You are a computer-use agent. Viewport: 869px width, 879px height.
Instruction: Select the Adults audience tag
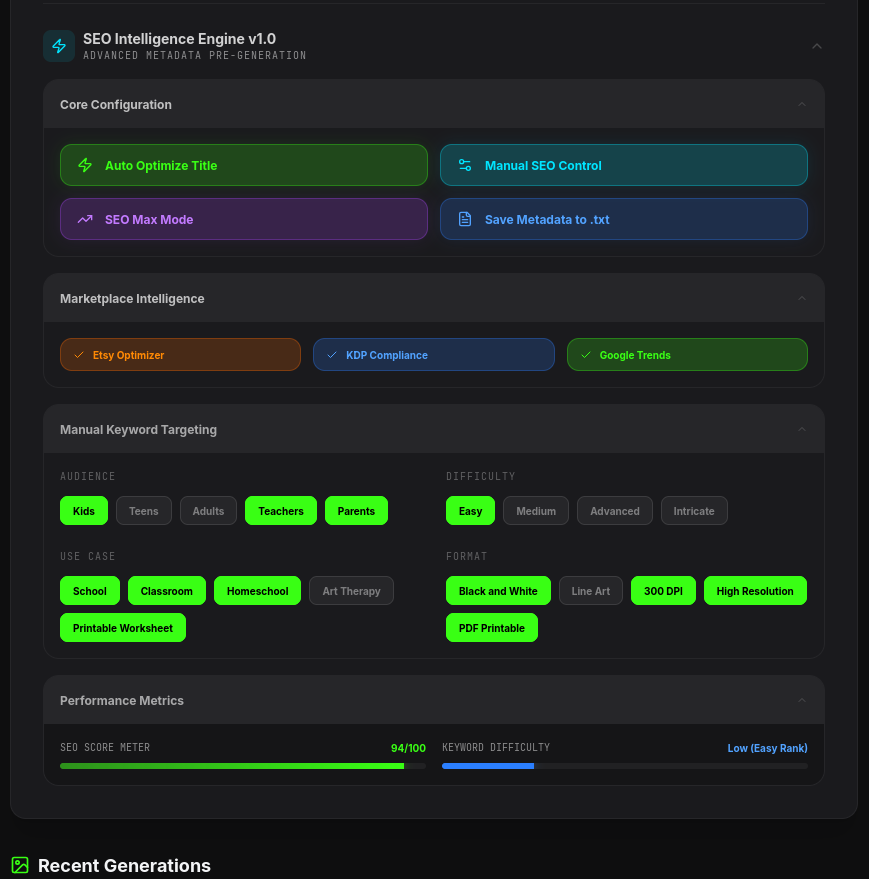pyautogui.click(x=208, y=511)
